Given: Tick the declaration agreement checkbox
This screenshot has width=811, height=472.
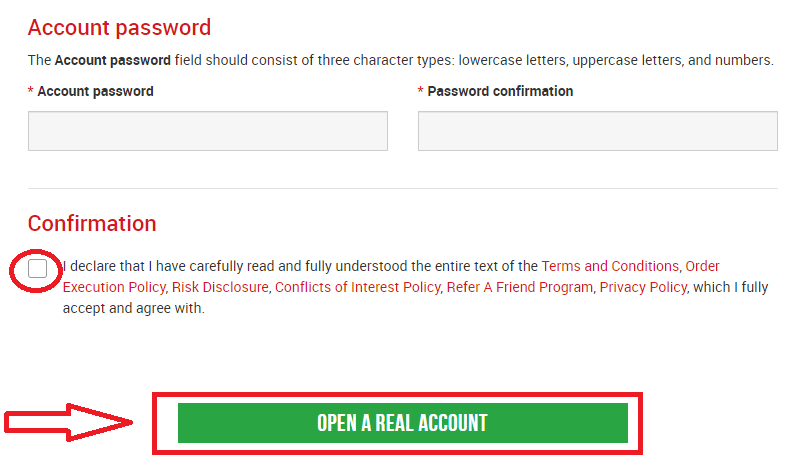Looking at the screenshot, I should [x=38, y=268].
